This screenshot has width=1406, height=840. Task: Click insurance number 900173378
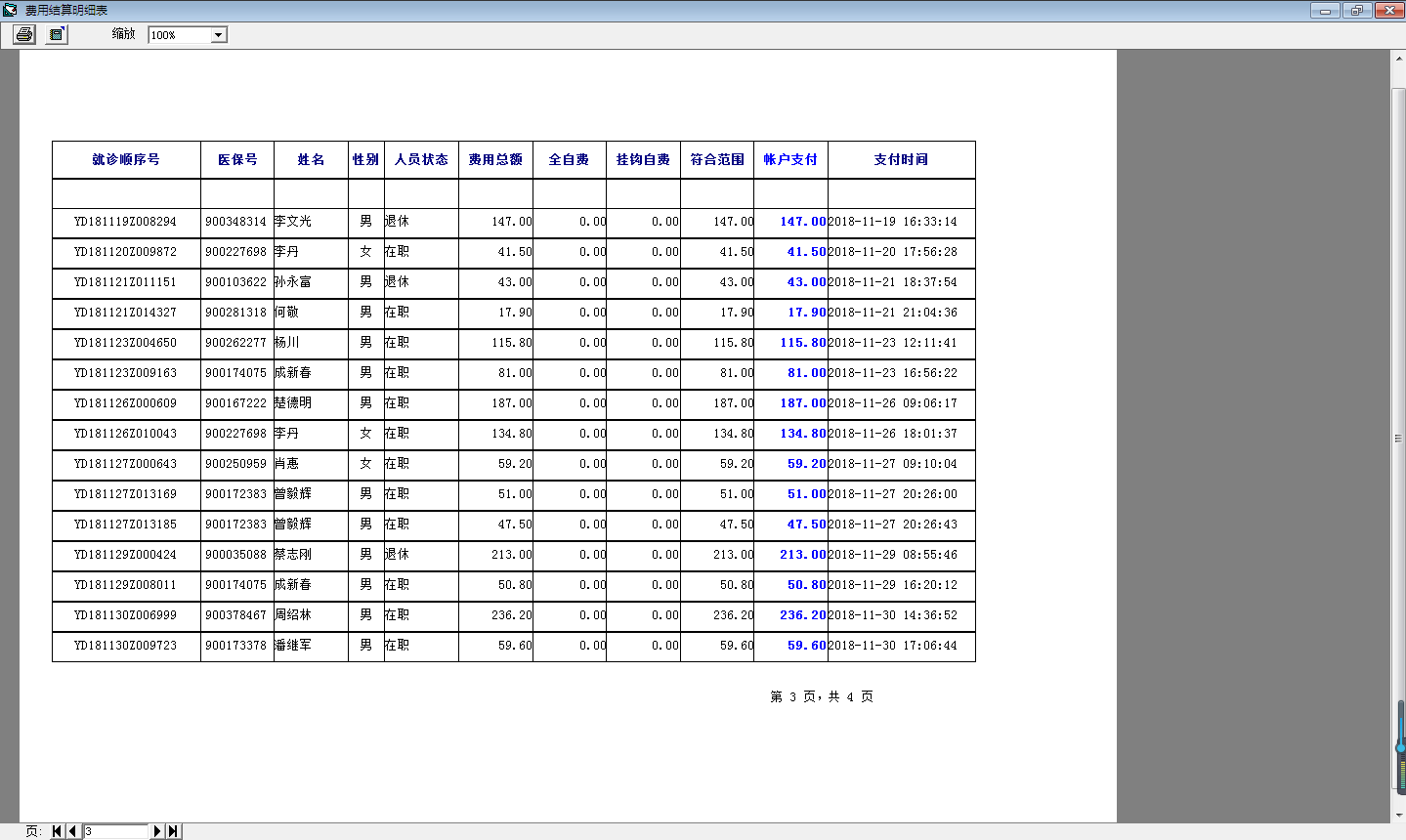tap(235, 646)
